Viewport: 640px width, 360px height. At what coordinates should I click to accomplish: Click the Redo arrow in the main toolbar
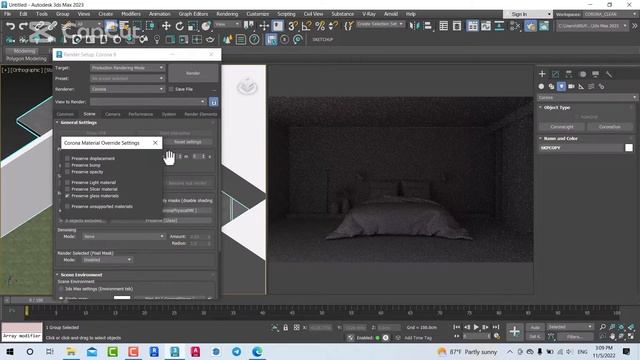point(23,26)
